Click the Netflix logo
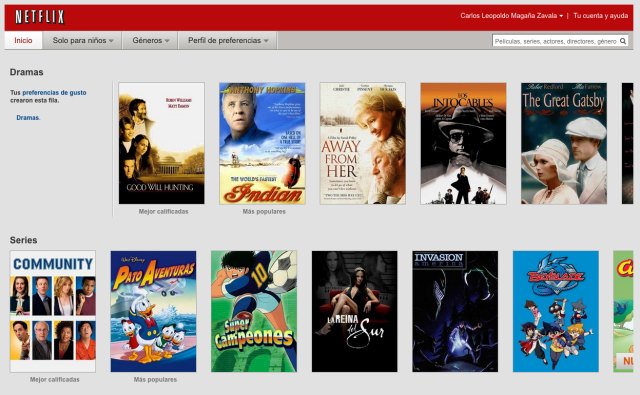Screen dimensions: 640x395 [x=40, y=17]
